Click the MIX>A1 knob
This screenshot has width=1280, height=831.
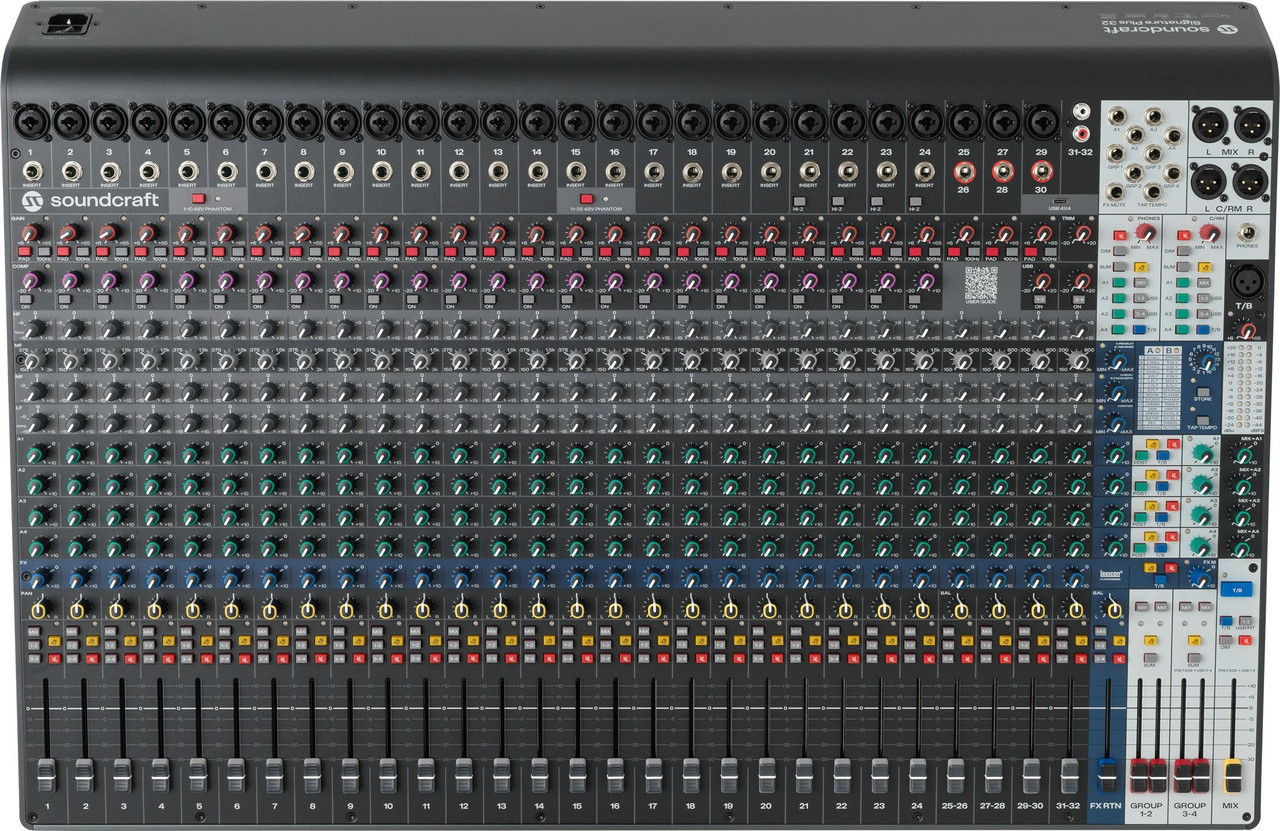[x=1243, y=456]
